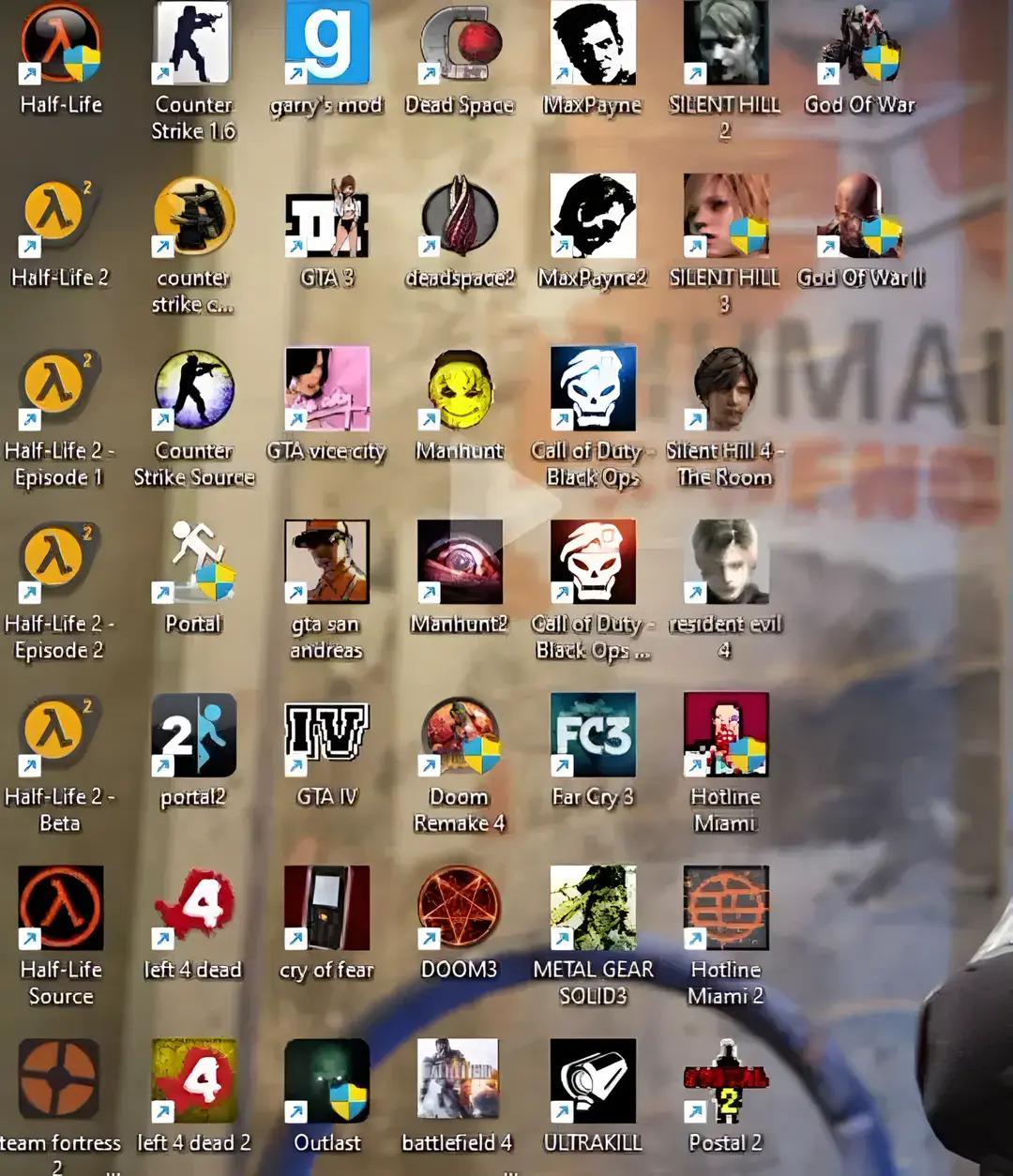Image resolution: width=1013 pixels, height=1176 pixels.
Task: Click the Dead Space shortcut
Action: click(461, 43)
